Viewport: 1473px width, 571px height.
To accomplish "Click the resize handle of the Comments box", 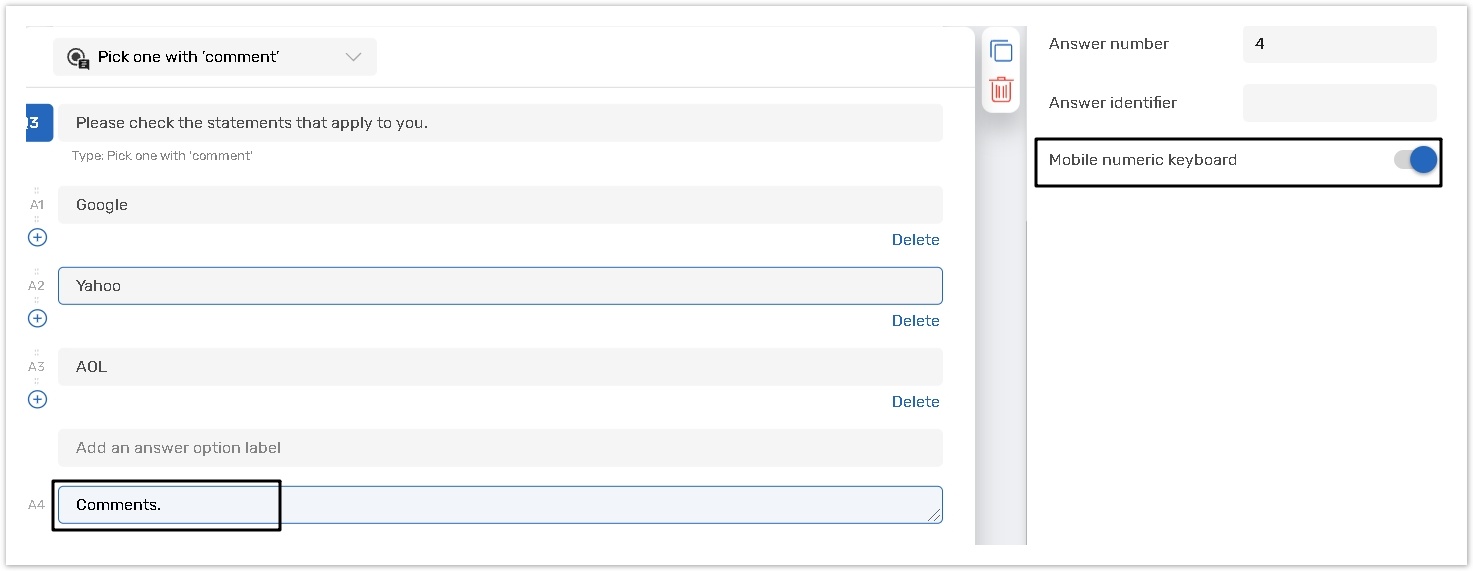I will 935,516.
